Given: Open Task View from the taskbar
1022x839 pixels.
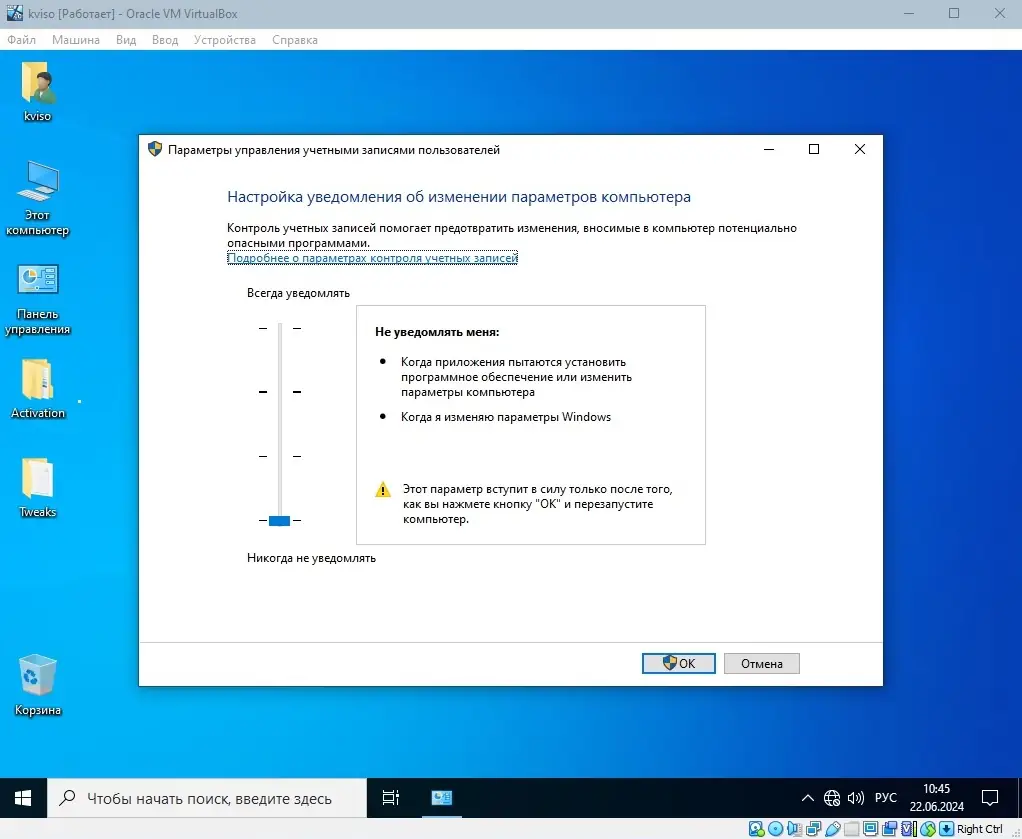Looking at the screenshot, I should 390,798.
